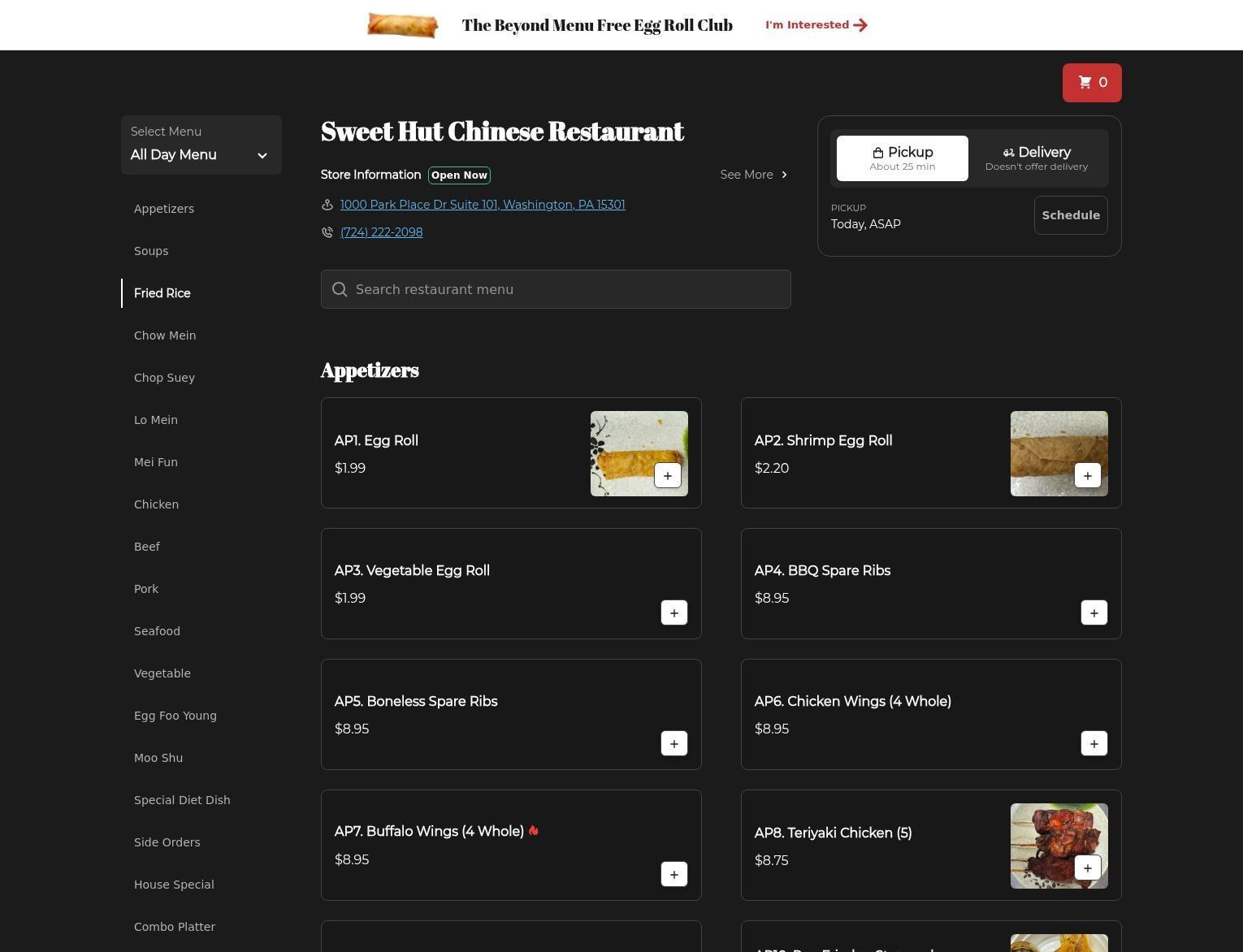The image size is (1243, 952).
Task: Schedule a pickup time
Action: [x=1070, y=215]
